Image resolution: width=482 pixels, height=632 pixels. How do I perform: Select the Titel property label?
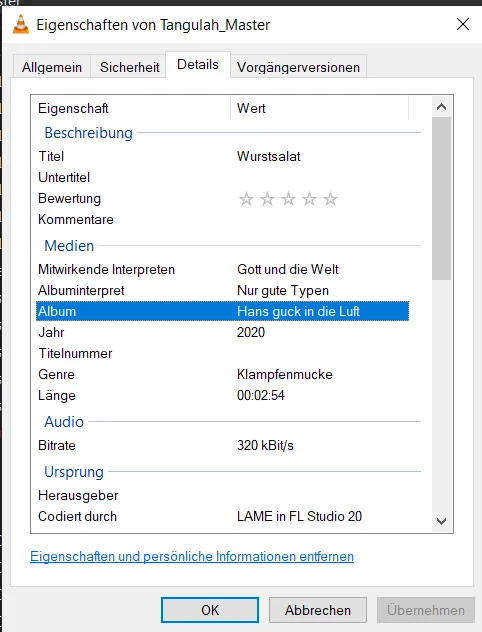(51, 156)
